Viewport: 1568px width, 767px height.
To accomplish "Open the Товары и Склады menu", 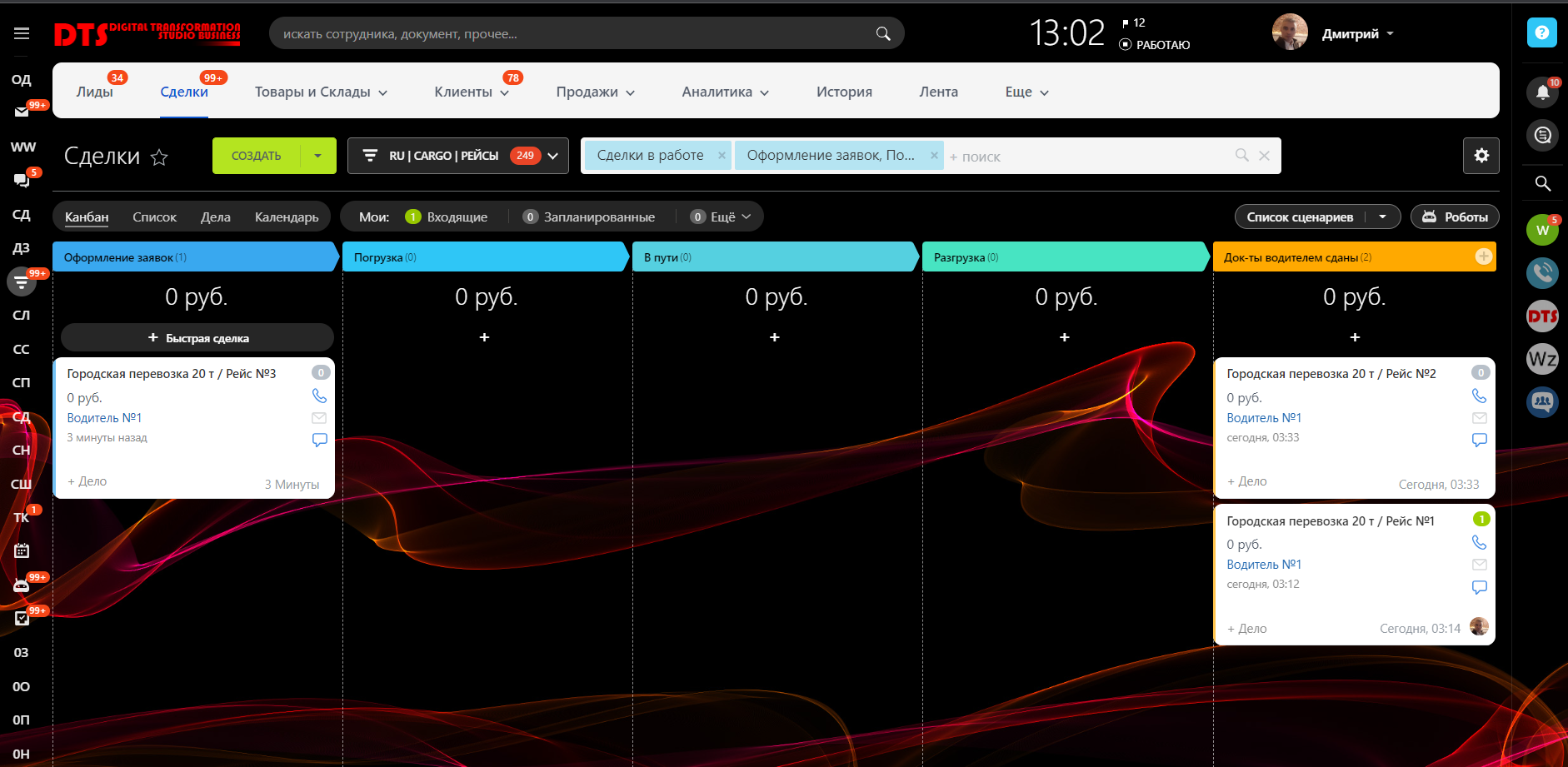I will point(321,92).
